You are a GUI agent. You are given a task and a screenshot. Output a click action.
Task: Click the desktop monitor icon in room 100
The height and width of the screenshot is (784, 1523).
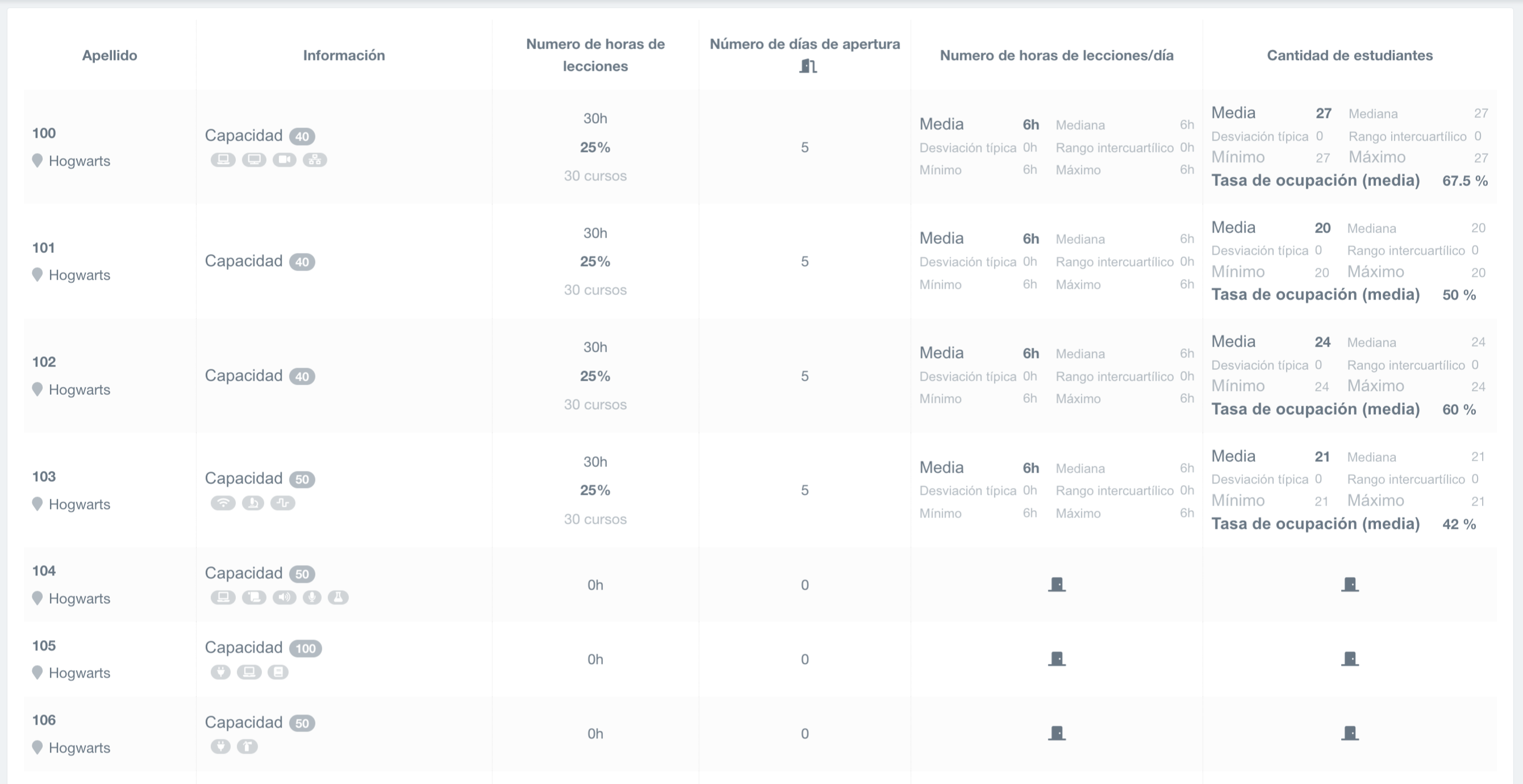click(253, 160)
